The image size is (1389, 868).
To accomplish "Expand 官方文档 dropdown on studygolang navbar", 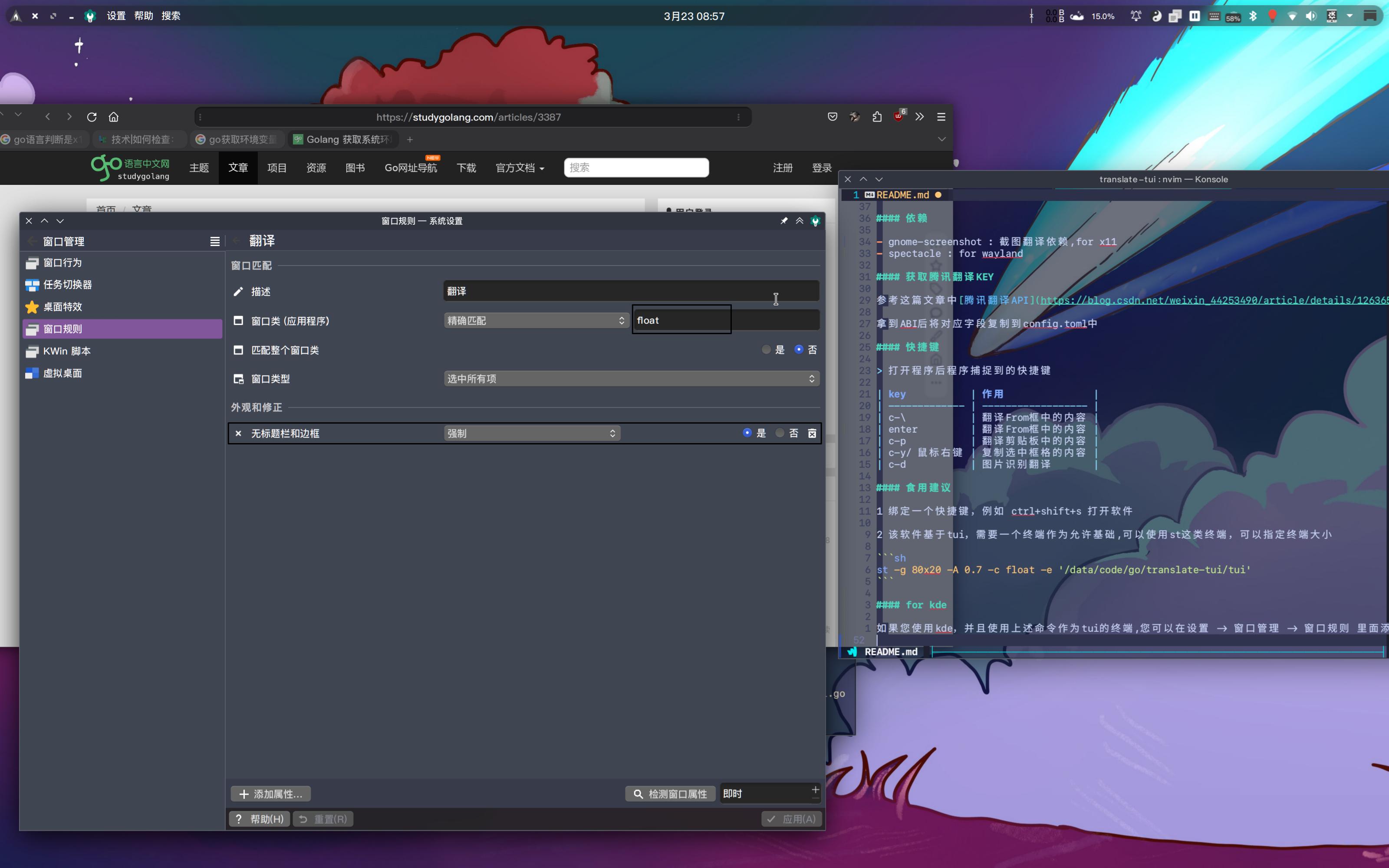I will point(520,168).
